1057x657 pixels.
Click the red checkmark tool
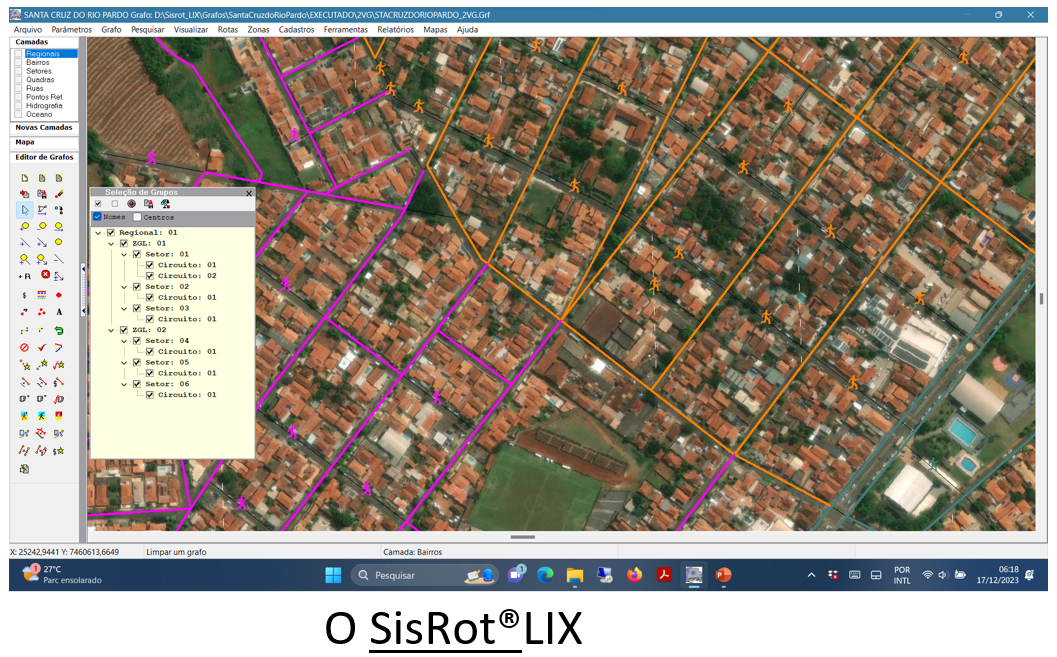[x=42, y=347]
